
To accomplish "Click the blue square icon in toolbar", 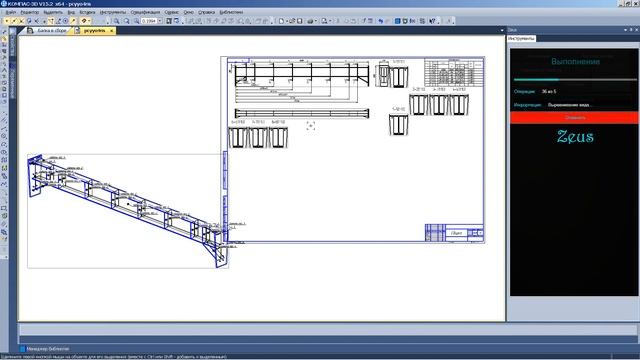I will point(398,21).
